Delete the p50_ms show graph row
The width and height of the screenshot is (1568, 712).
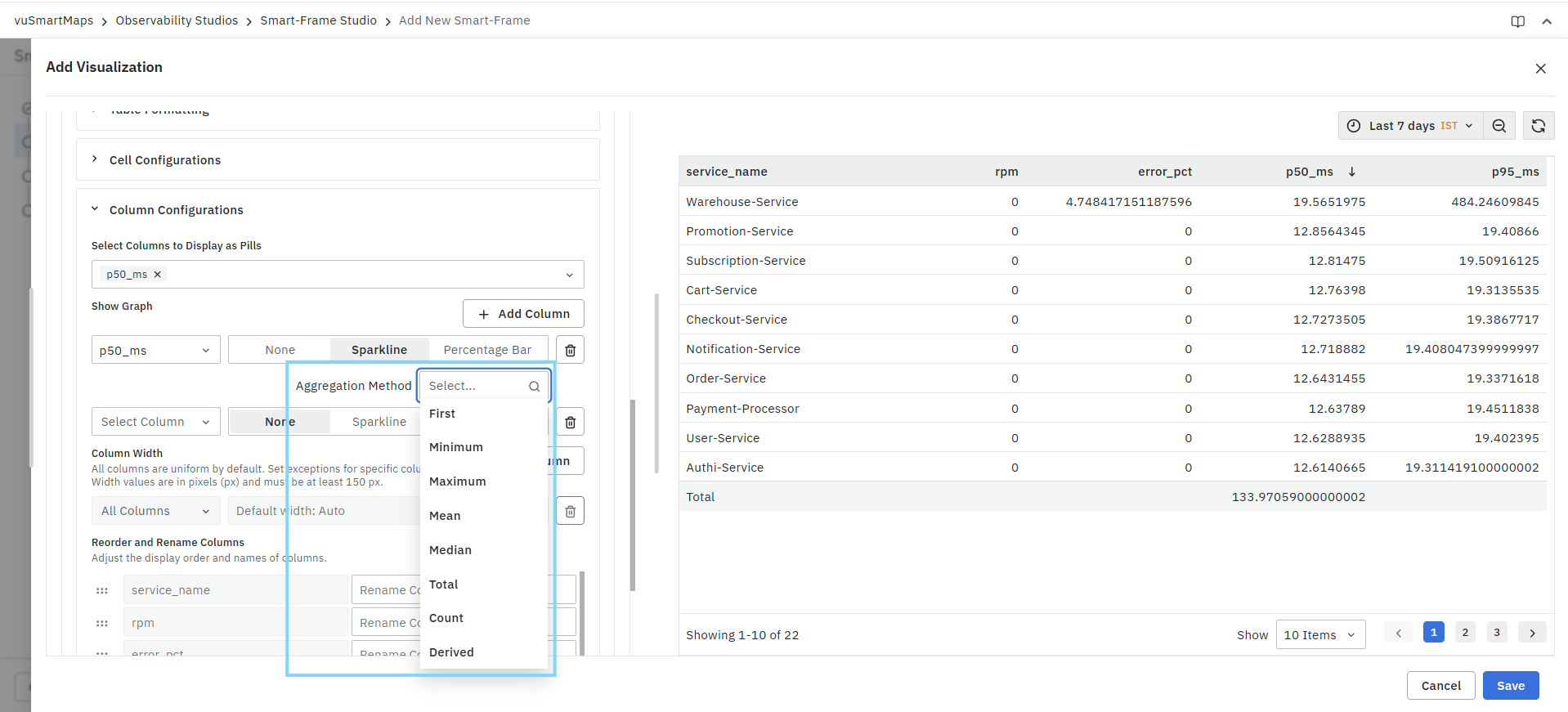(571, 350)
